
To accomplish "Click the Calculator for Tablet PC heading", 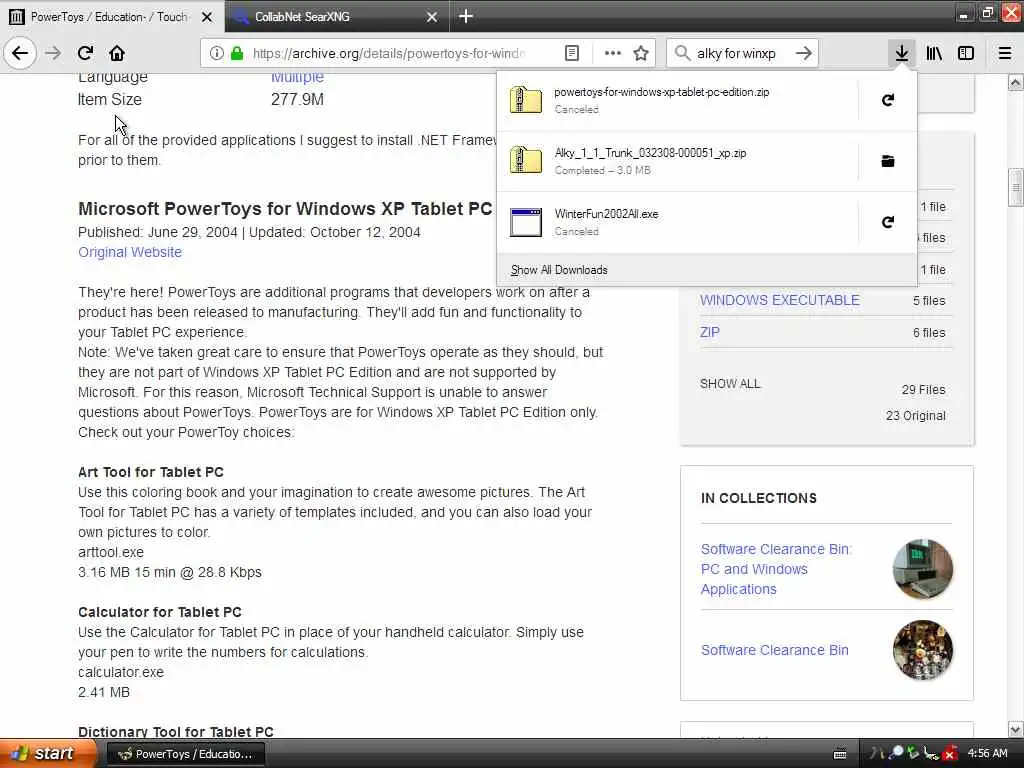I will coord(159,612).
